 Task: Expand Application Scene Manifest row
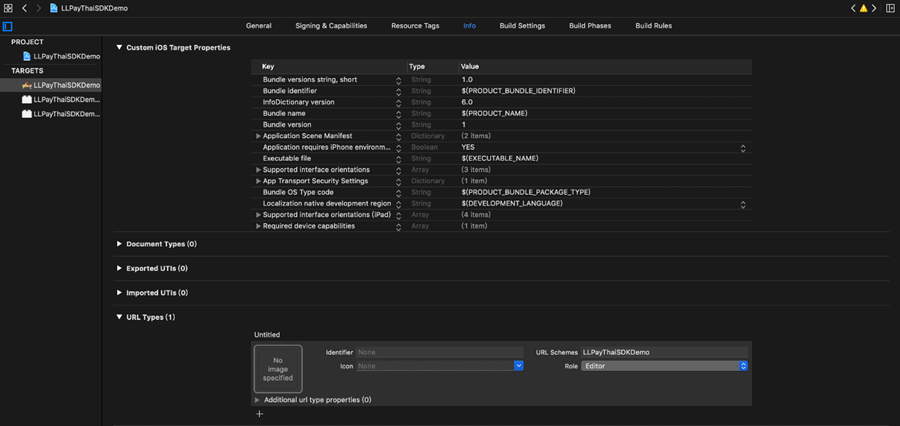pyautogui.click(x=258, y=136)
